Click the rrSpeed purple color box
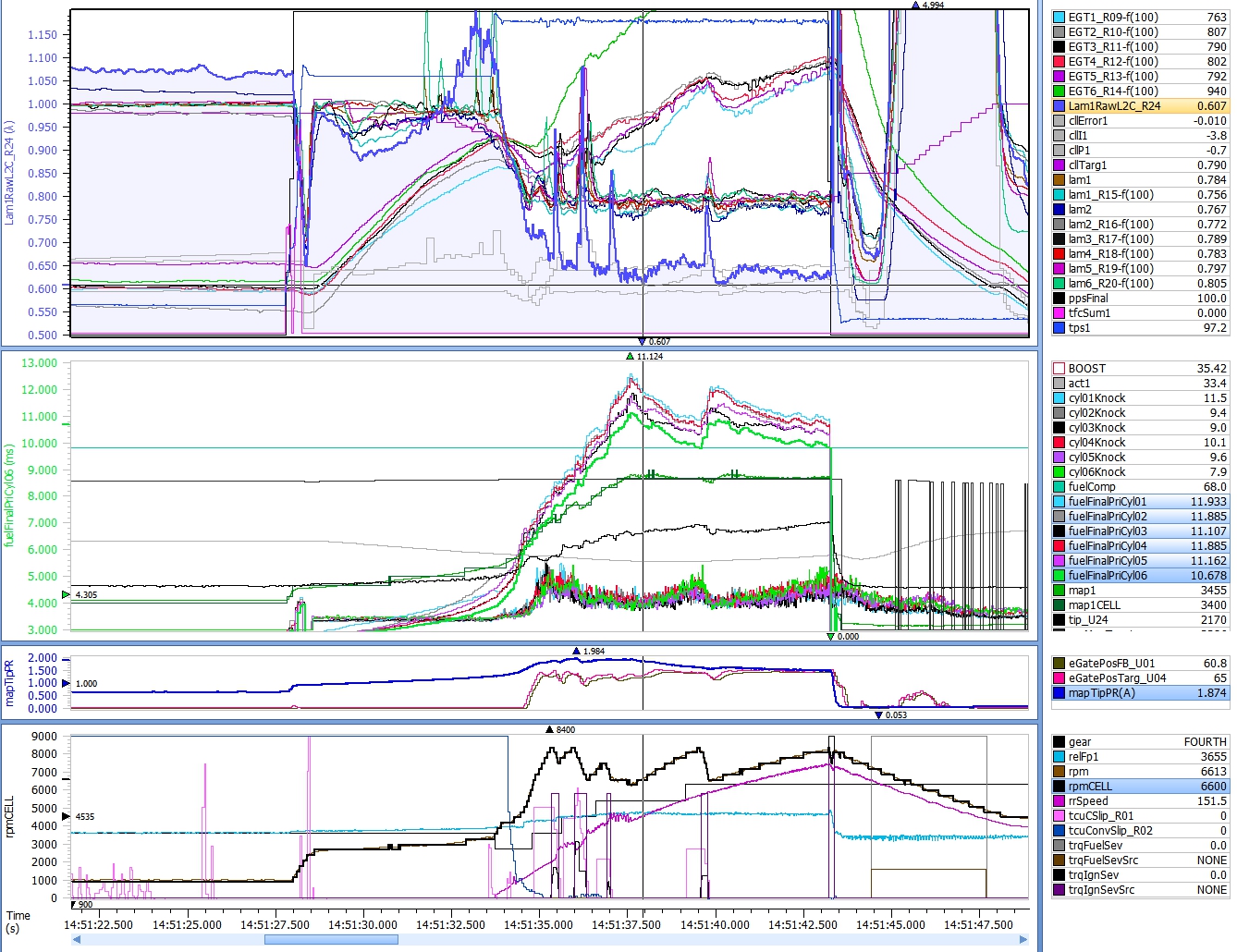Screen dimensions: 1237x952 tap(1059, 801)
